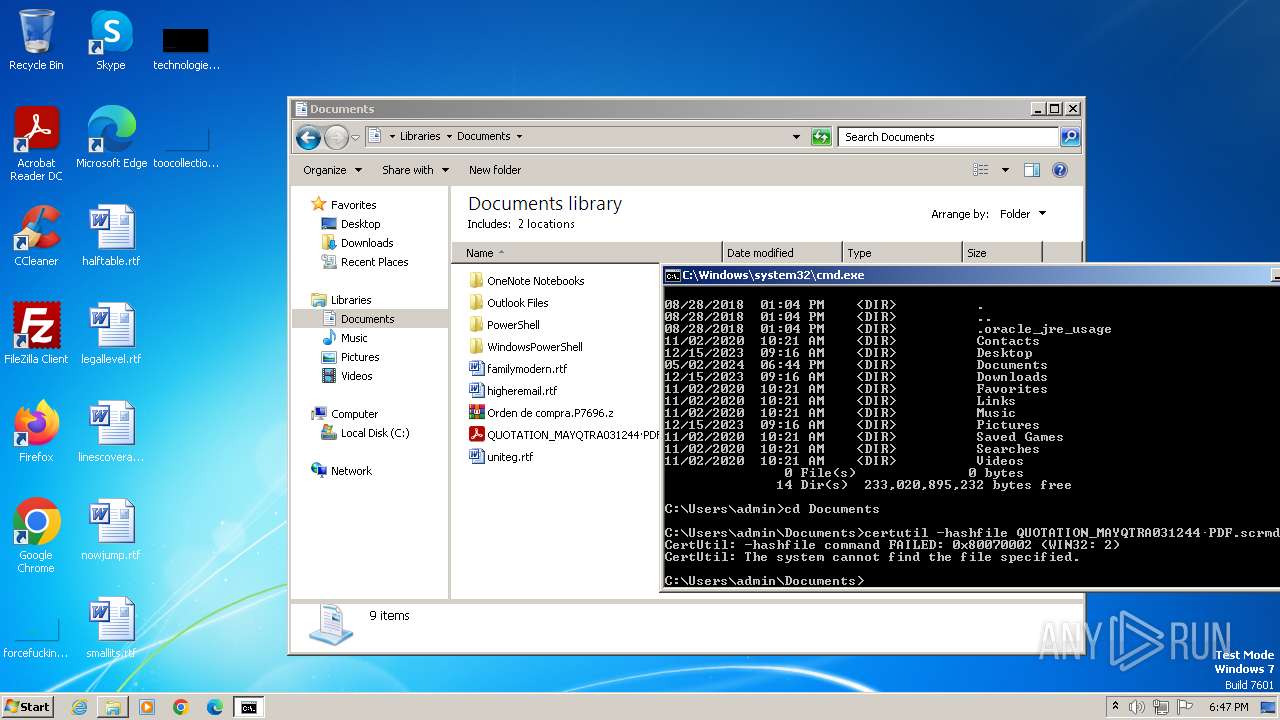This screenshot has height=720, width=1280.
Task: Sort by the Date modified column
Action: coord(782,253)
